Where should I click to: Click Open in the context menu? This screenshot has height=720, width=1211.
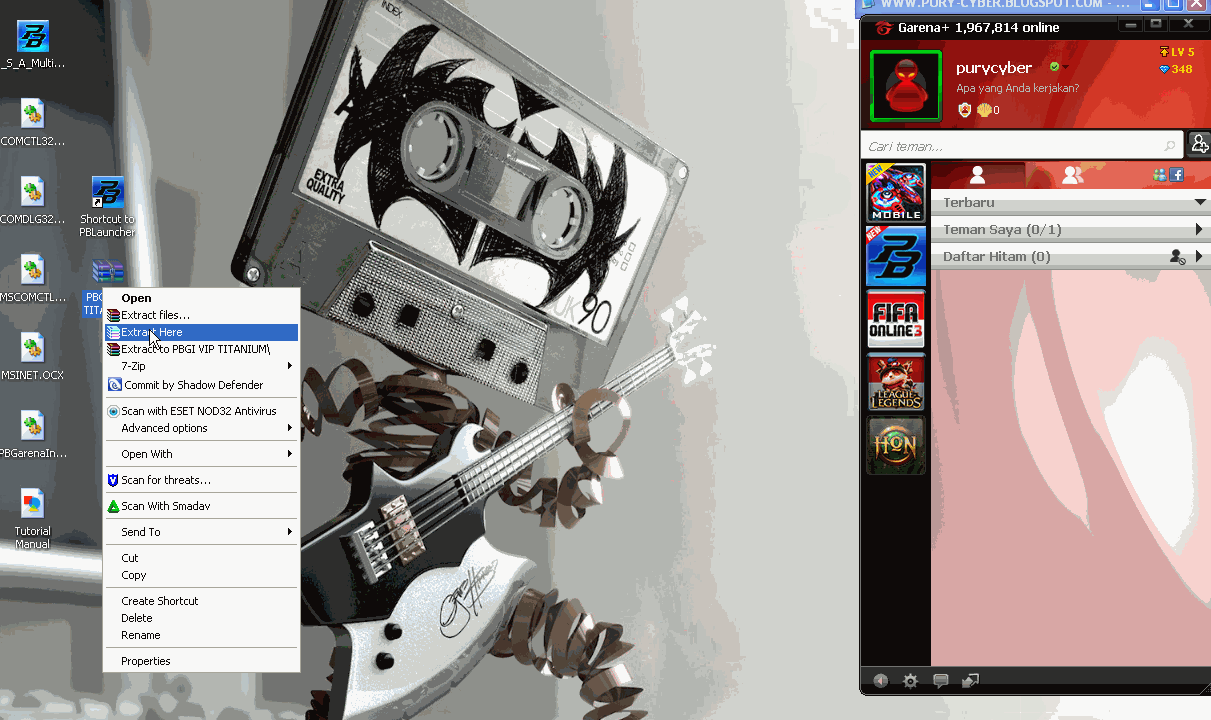(201, 298)
